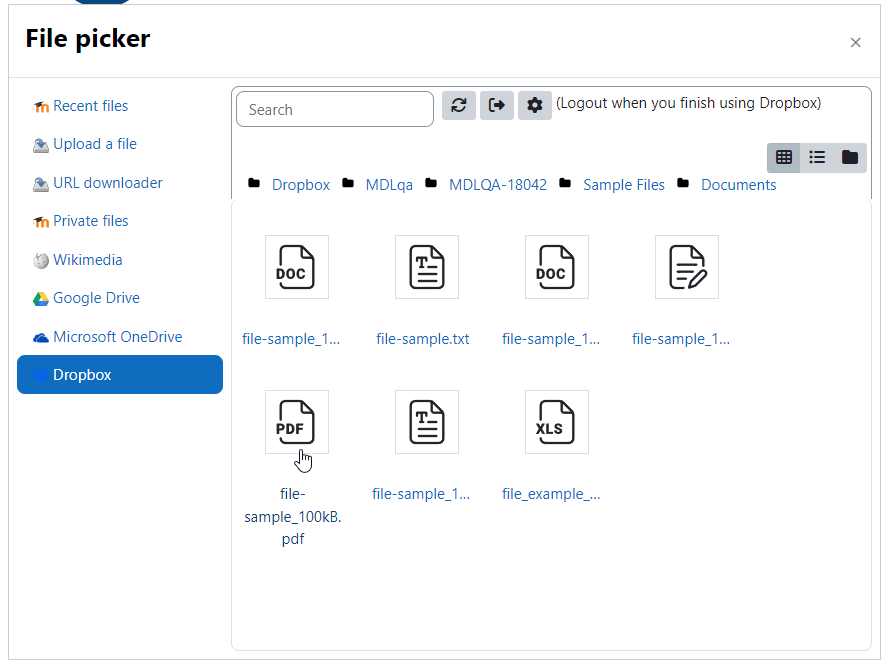Click file-sample_1... name under first DOC

point(291,339)
